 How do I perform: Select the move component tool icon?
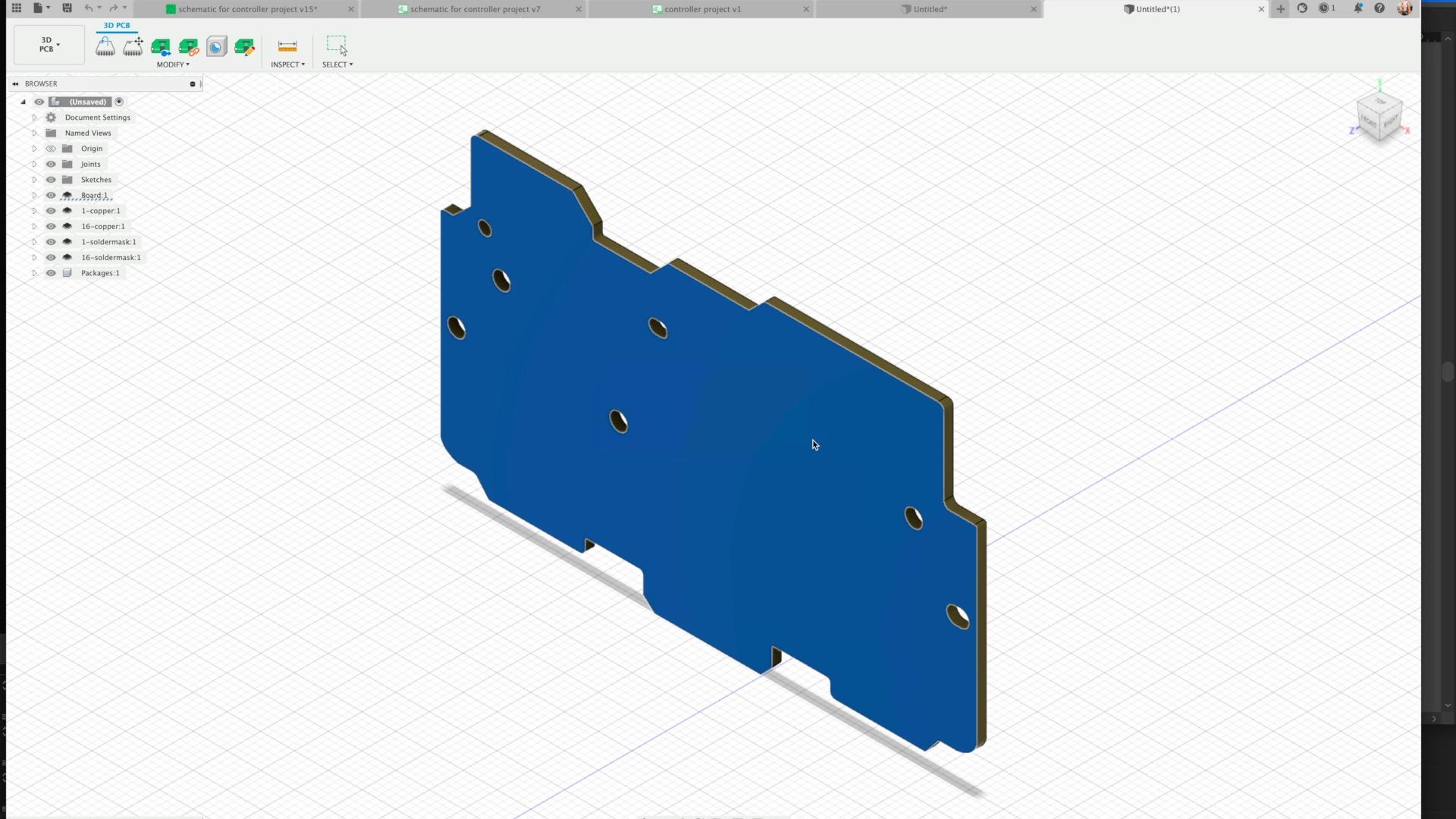tap(133, 47)
